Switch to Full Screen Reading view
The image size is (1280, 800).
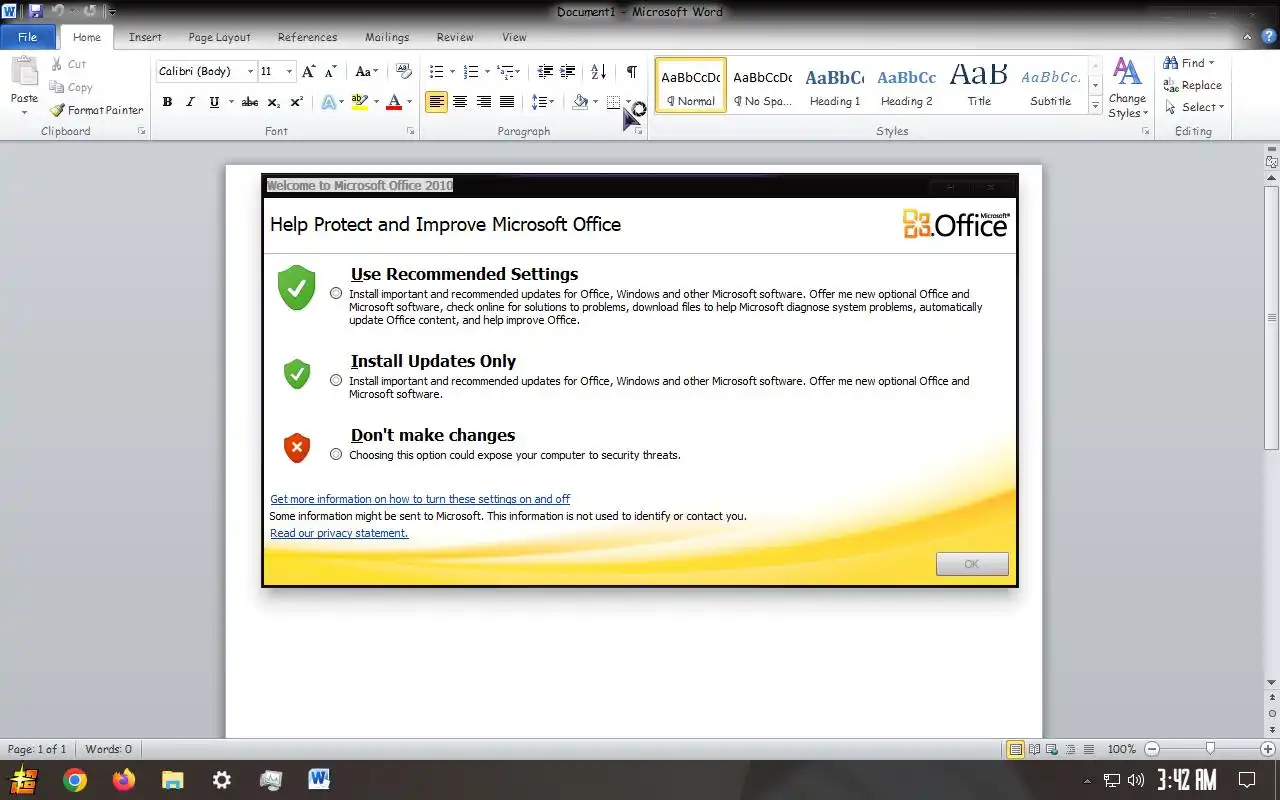point(1035,749)
